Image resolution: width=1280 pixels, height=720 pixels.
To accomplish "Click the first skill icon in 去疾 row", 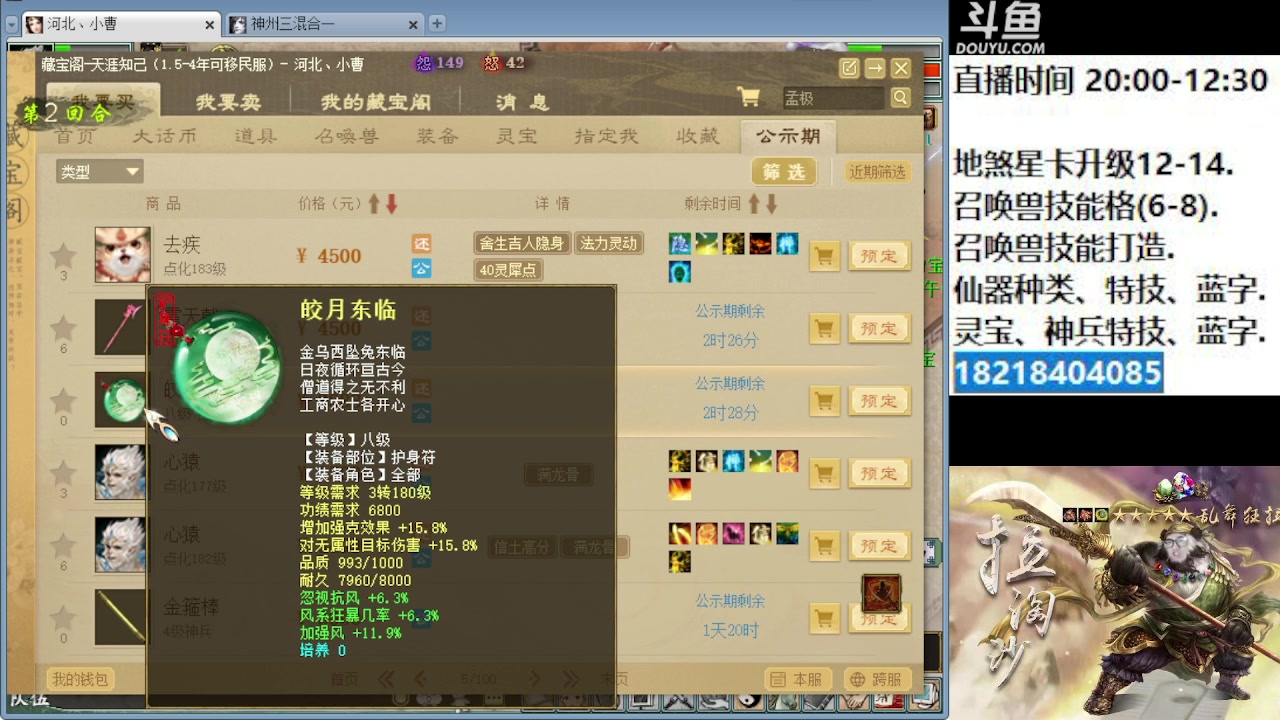I will click(680, 243).
